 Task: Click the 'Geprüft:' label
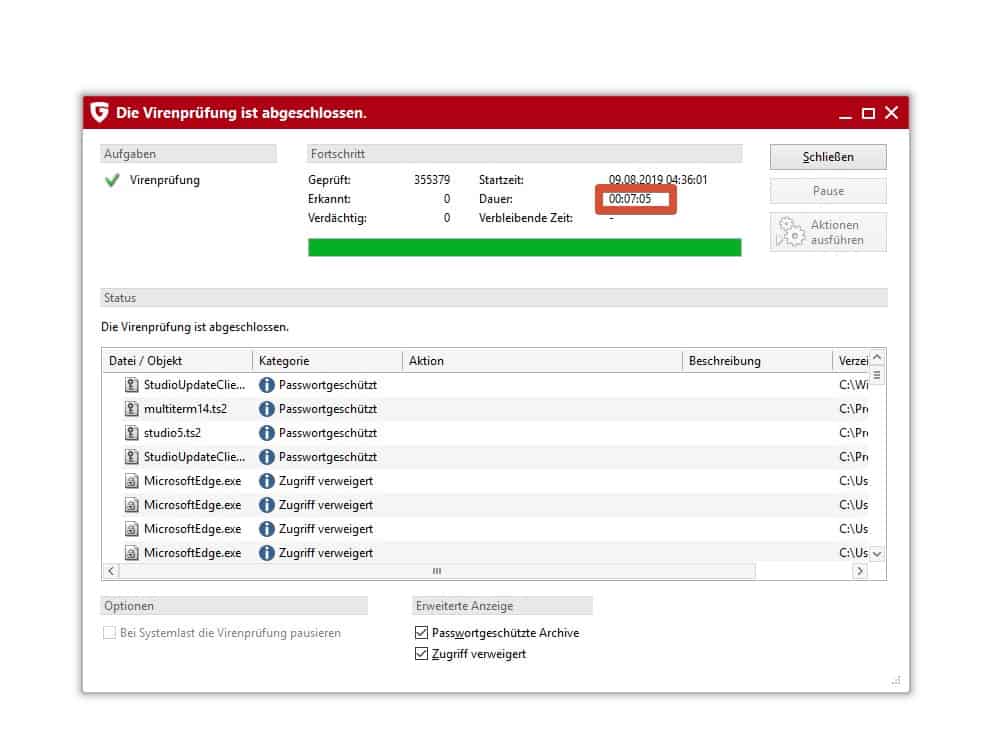pyautogui.click(x=329, y=180)
